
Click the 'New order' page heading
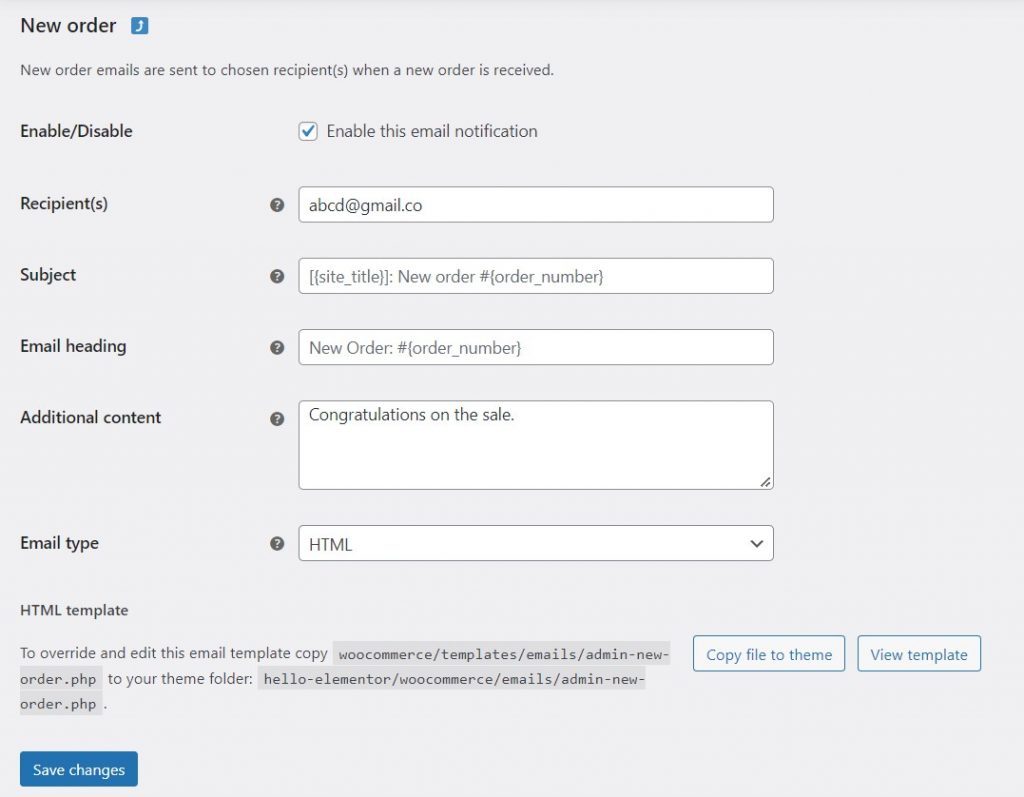[x=69, y=25]
